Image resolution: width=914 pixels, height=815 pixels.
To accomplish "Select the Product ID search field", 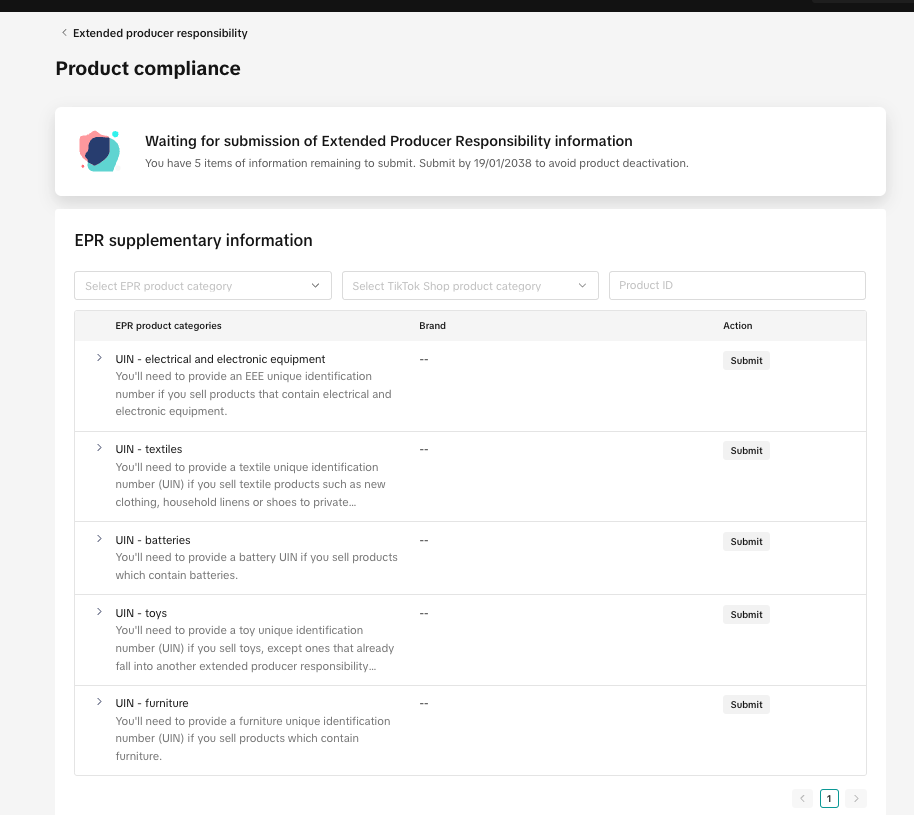I will [737, 285].
